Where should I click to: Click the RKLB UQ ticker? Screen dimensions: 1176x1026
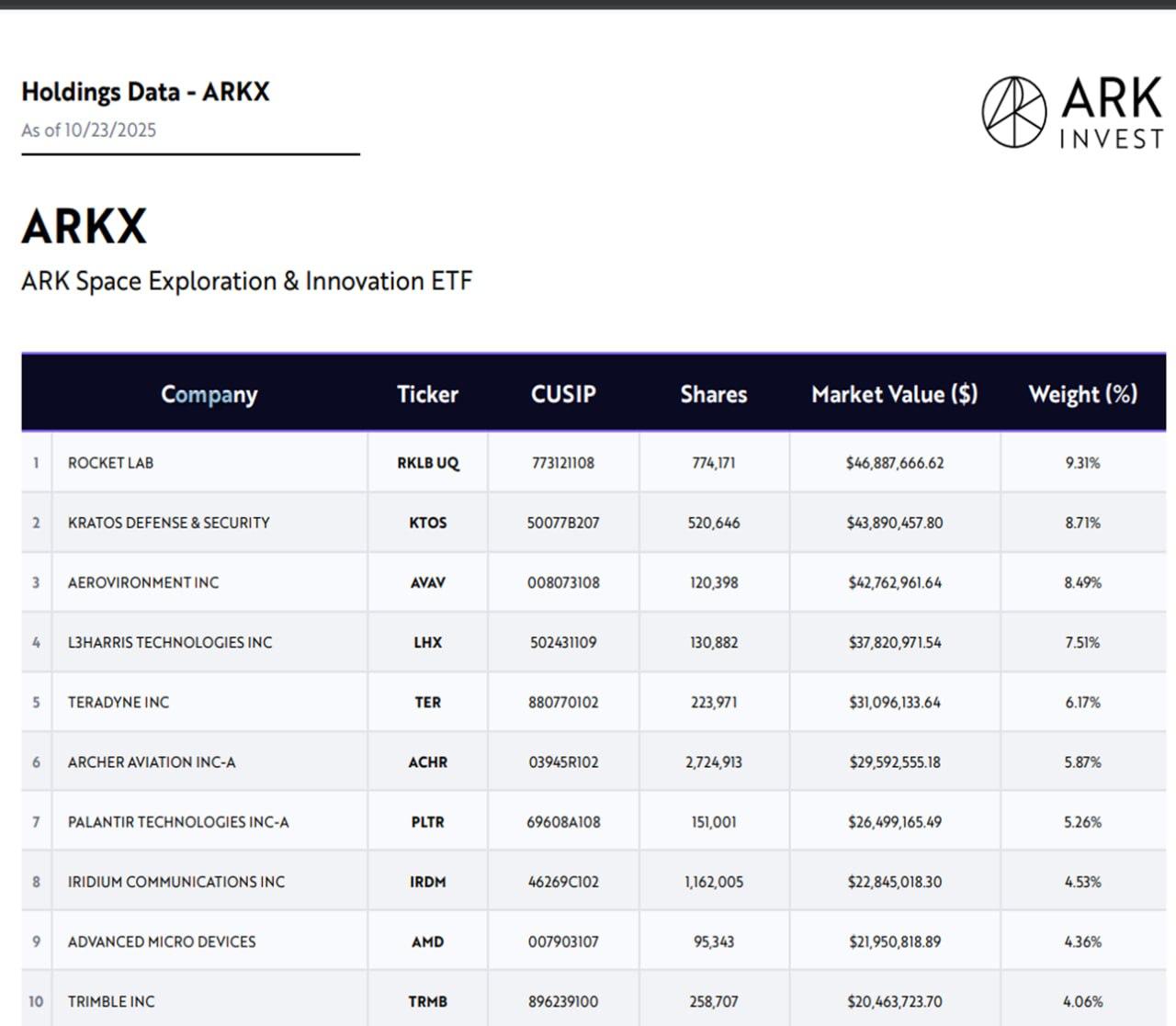(427, 463)
